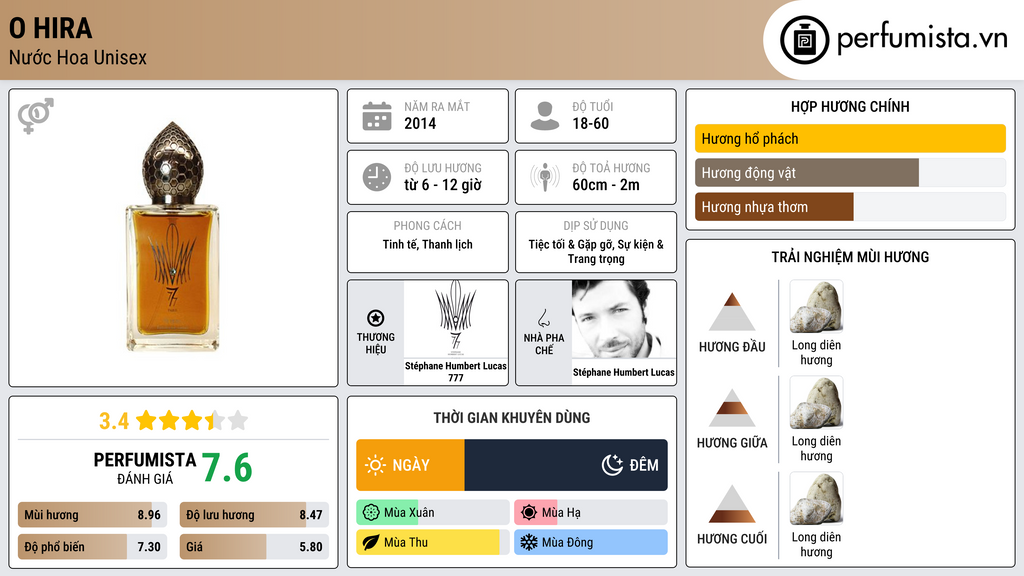The width and height of the screenshot is (1024, 576).
Task: Click the sillage value 60cm - 2m
Action: (606, 185)
